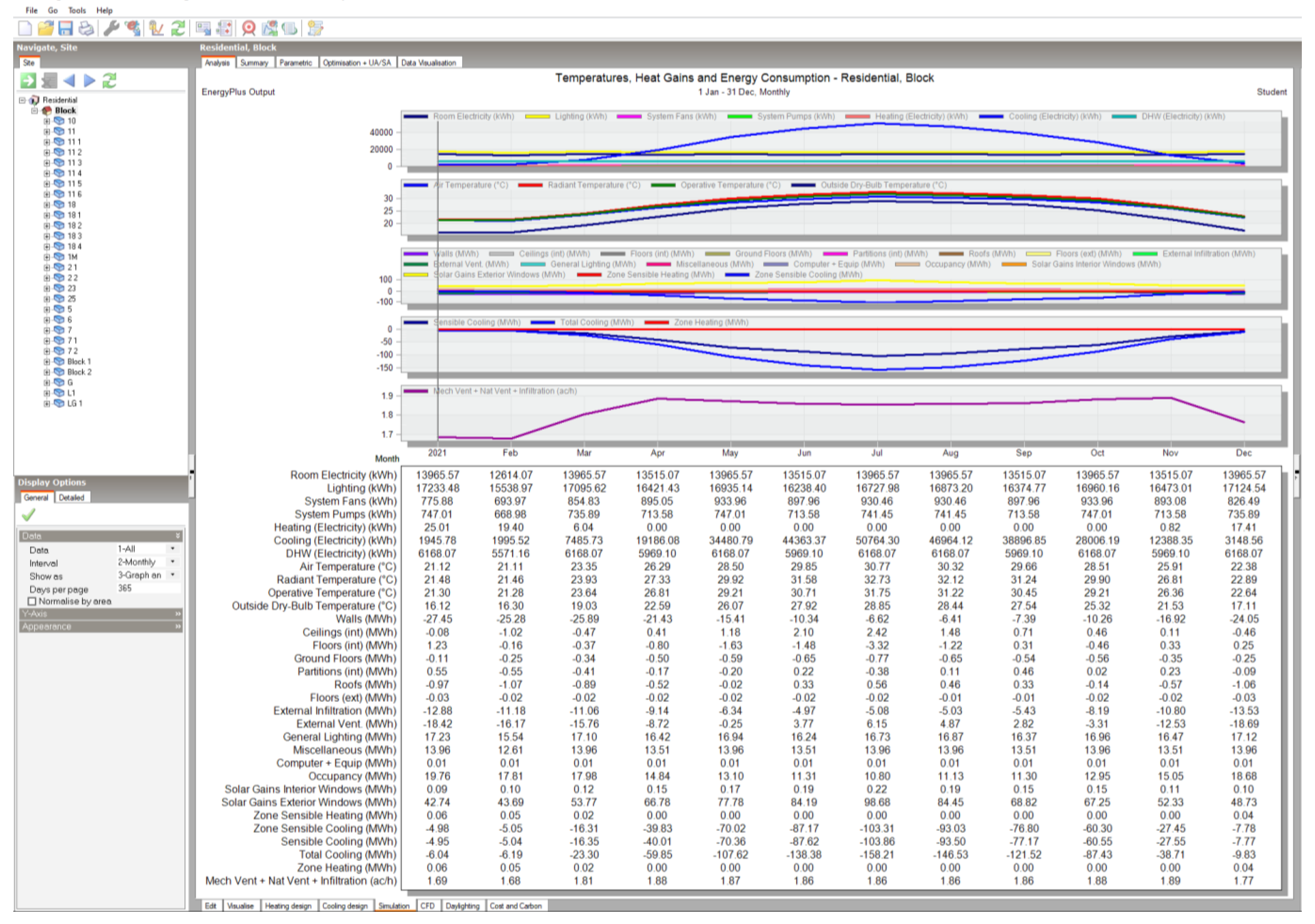The width and height of the screenshot is (1315, 924).
Task: Click the blue back arrow in navigator
Action: coord(69,81)
